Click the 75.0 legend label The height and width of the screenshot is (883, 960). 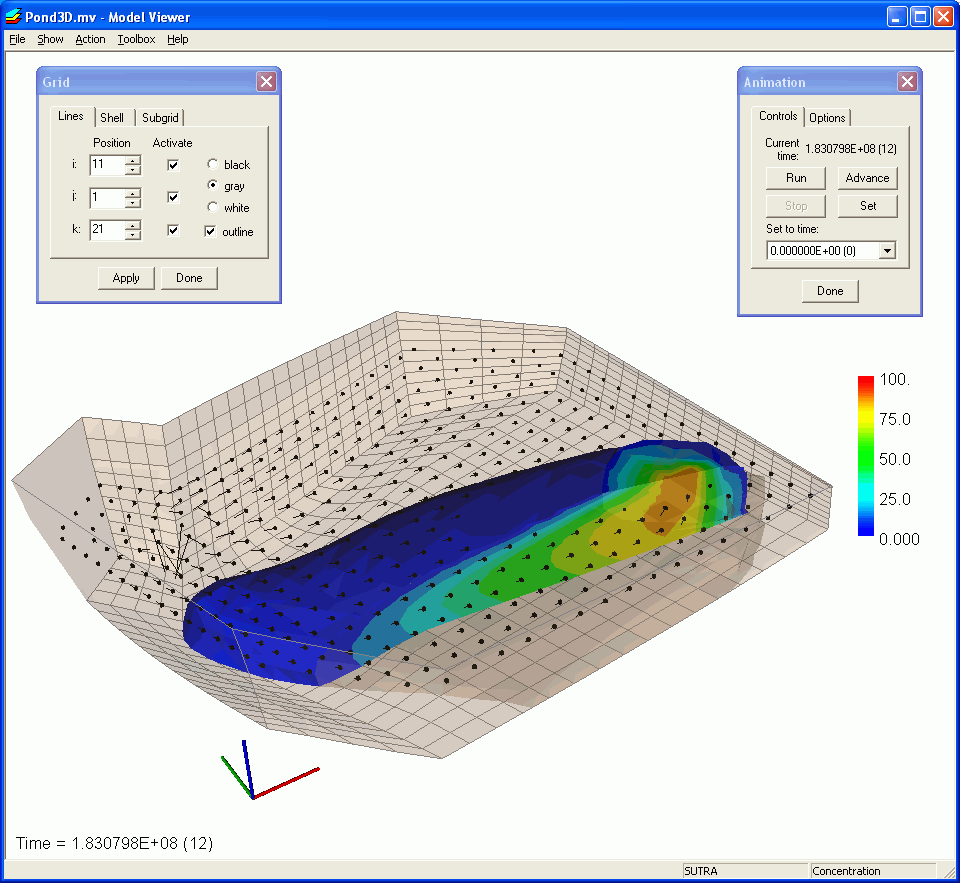(x=894, y=419)
